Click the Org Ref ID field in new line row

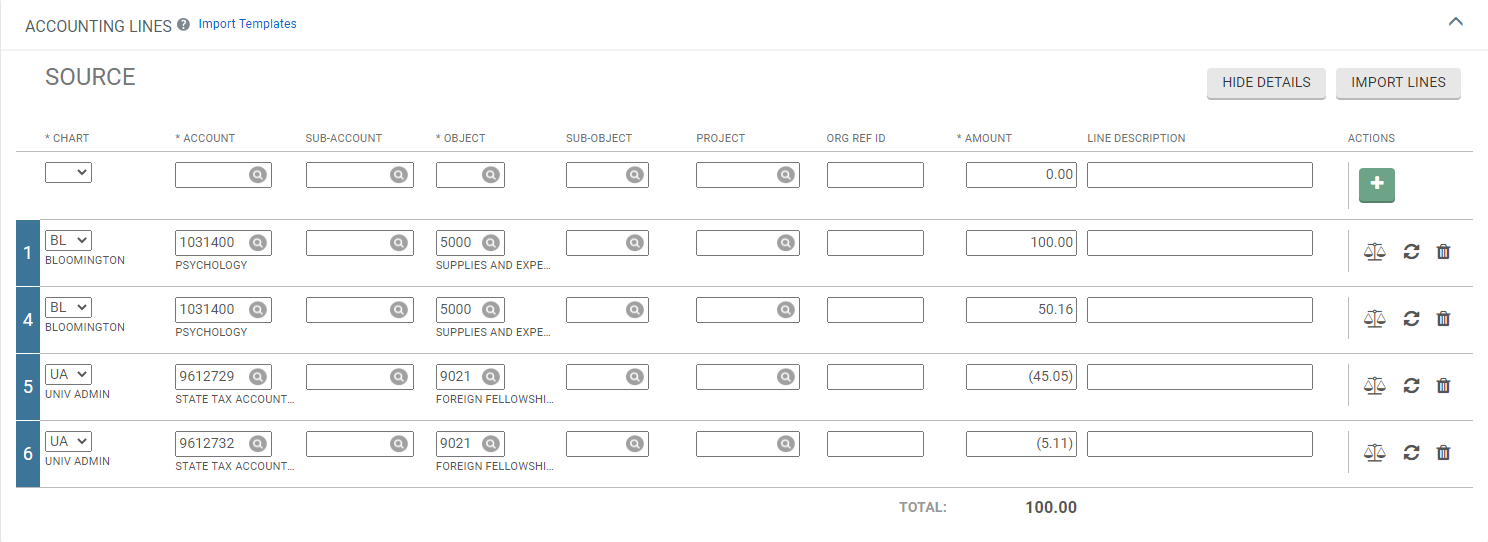point(875,175)
